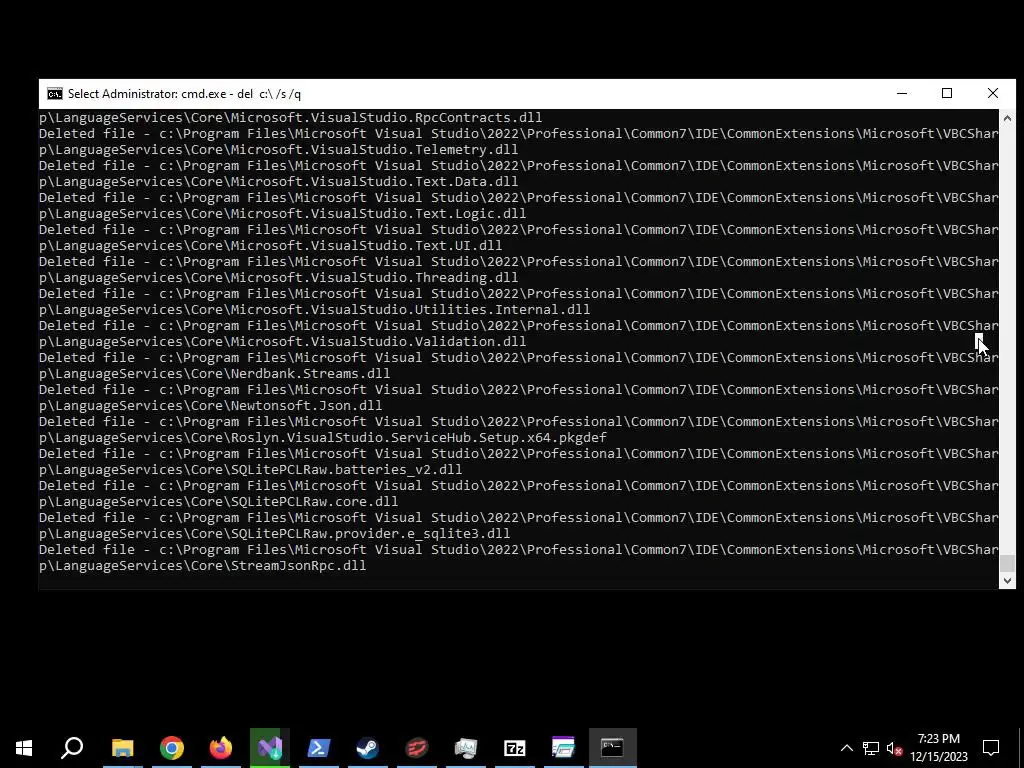Viewport: 1024px width, 768px height.
Task: Click the StreamJsonRpc.dll line
Action: 203,566
